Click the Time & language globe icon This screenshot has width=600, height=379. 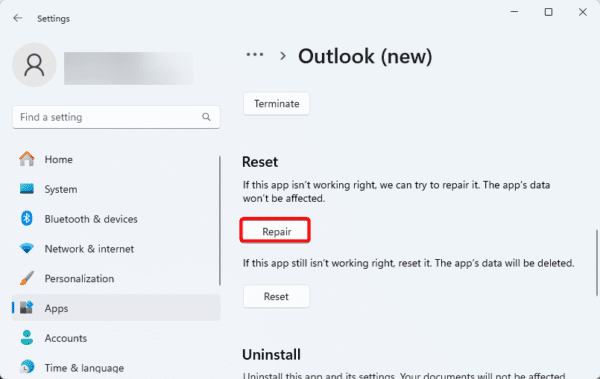(x=27, y=367)
